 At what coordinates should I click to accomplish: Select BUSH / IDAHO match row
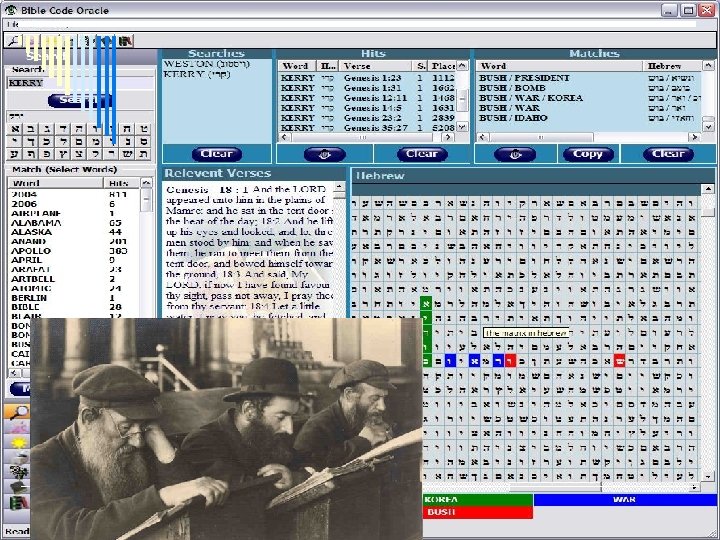click(589, 118)
